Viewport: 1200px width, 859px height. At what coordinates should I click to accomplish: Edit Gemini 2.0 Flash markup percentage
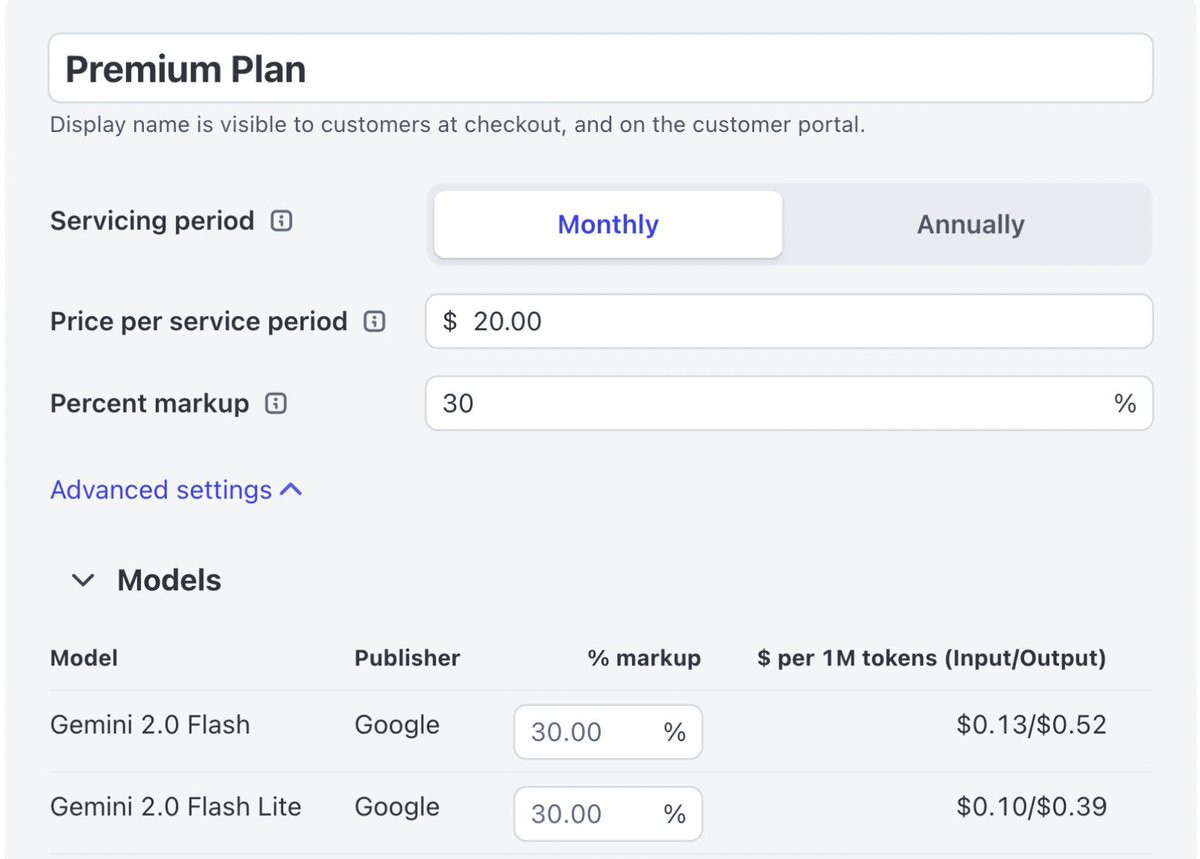[590, 732]
